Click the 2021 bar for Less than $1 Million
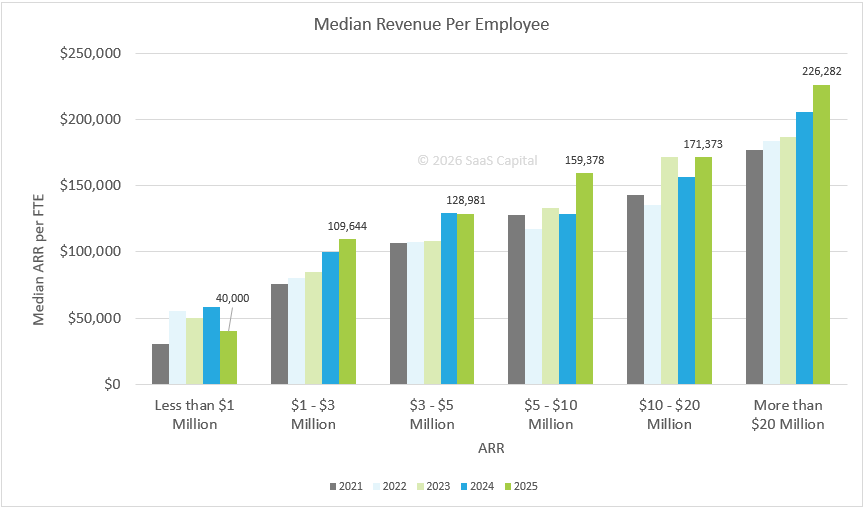The height and width of the screenshot is (509, 866). (161, 364)
